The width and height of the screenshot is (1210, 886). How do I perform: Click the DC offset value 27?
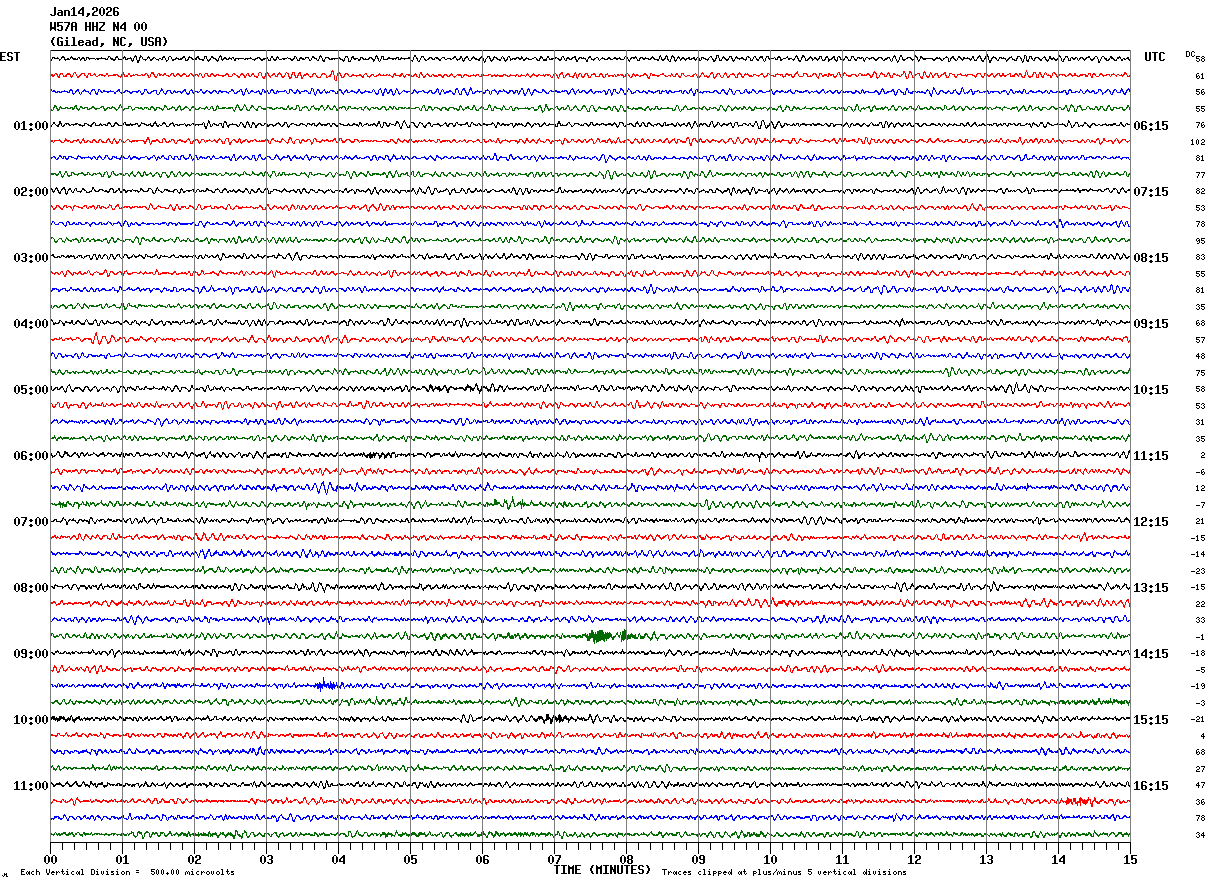[x=1200, y=769]
